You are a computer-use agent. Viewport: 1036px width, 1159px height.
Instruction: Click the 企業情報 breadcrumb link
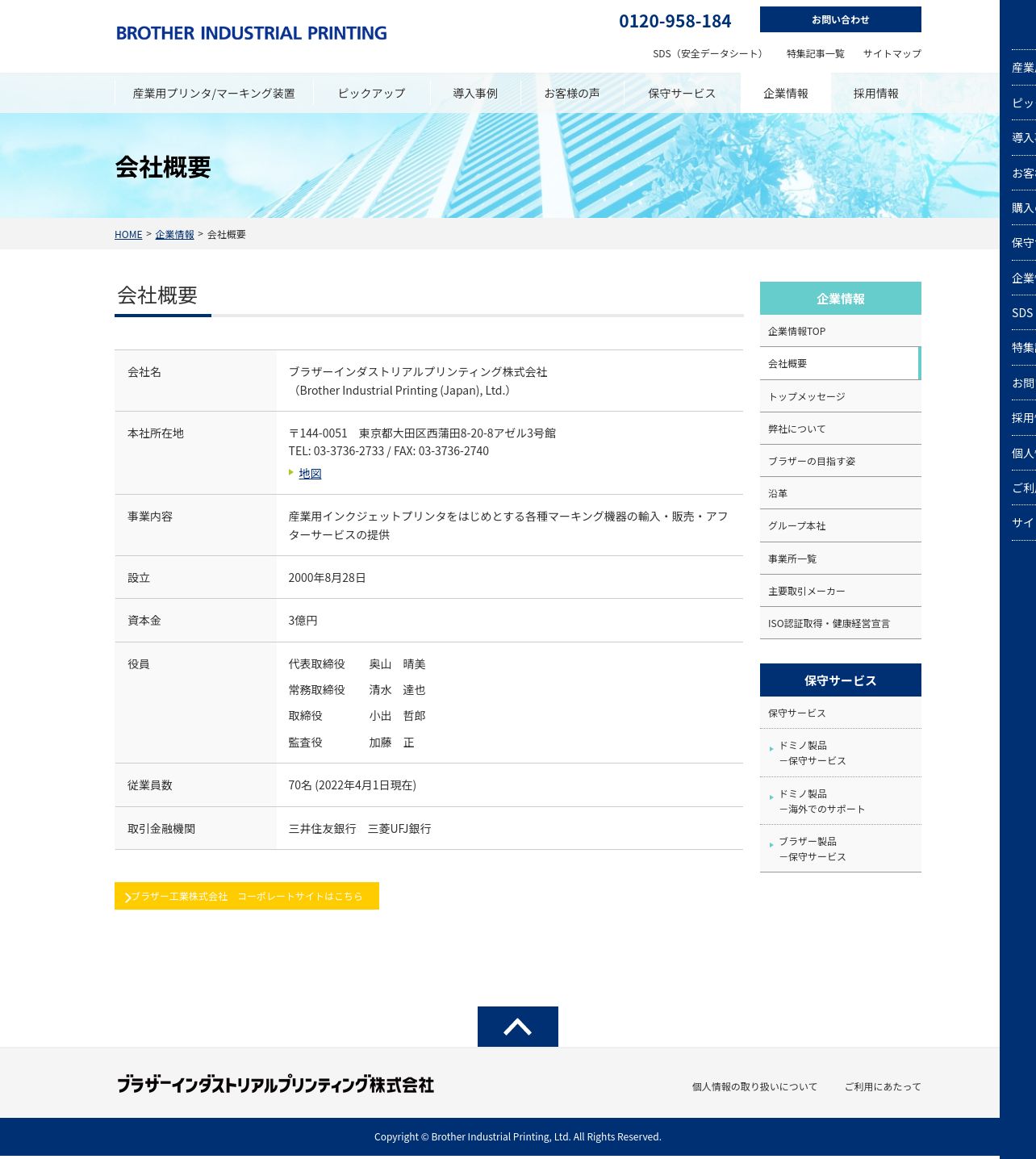coord(174,234)
